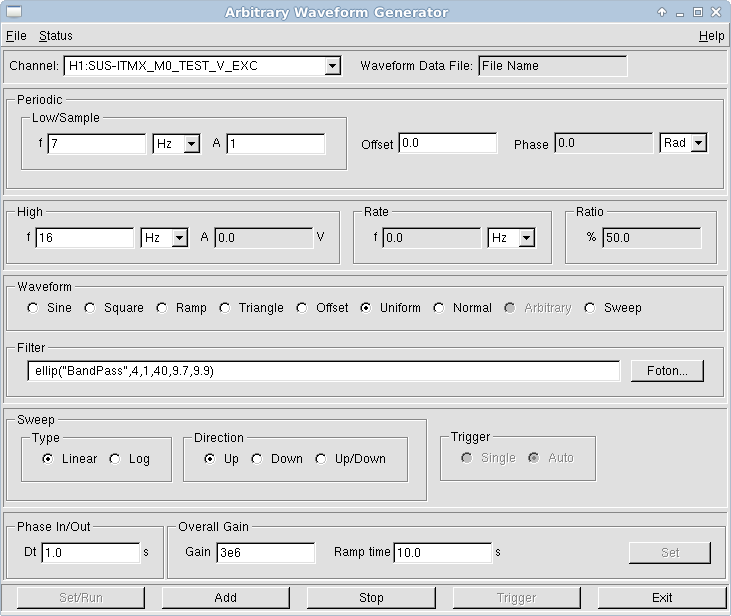
Task: Click the Stop button
Action: pos(371,598)
